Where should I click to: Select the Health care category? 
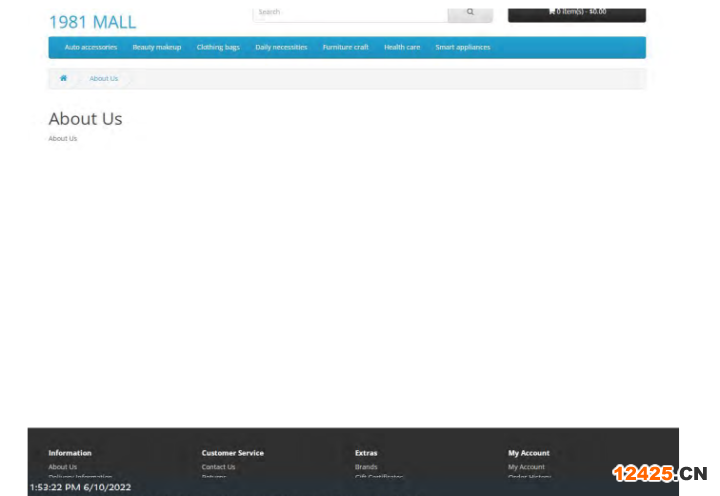point(402,47)
